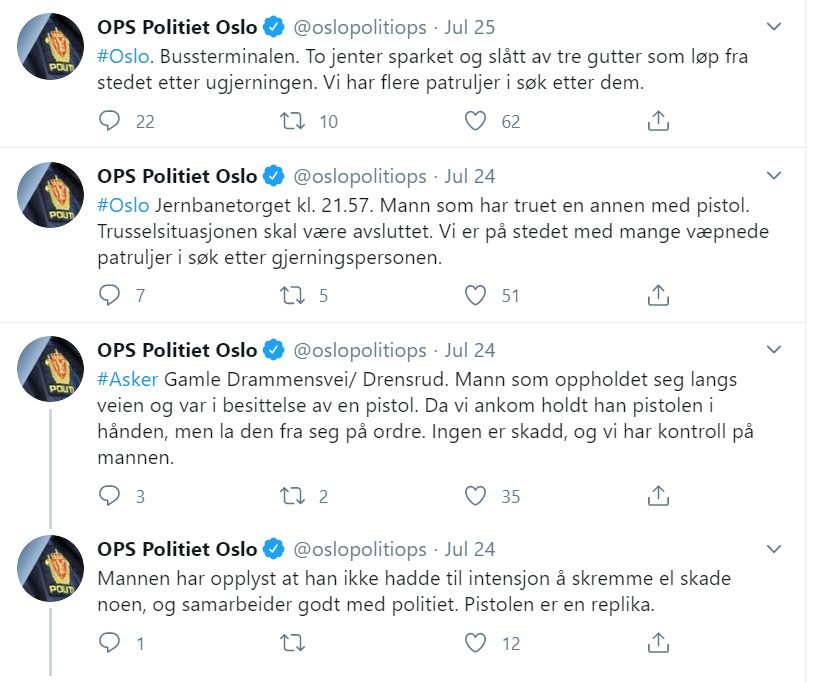
Task: Like the Jernbanetorget pistol threat tweet
Action: click(477, 295)
